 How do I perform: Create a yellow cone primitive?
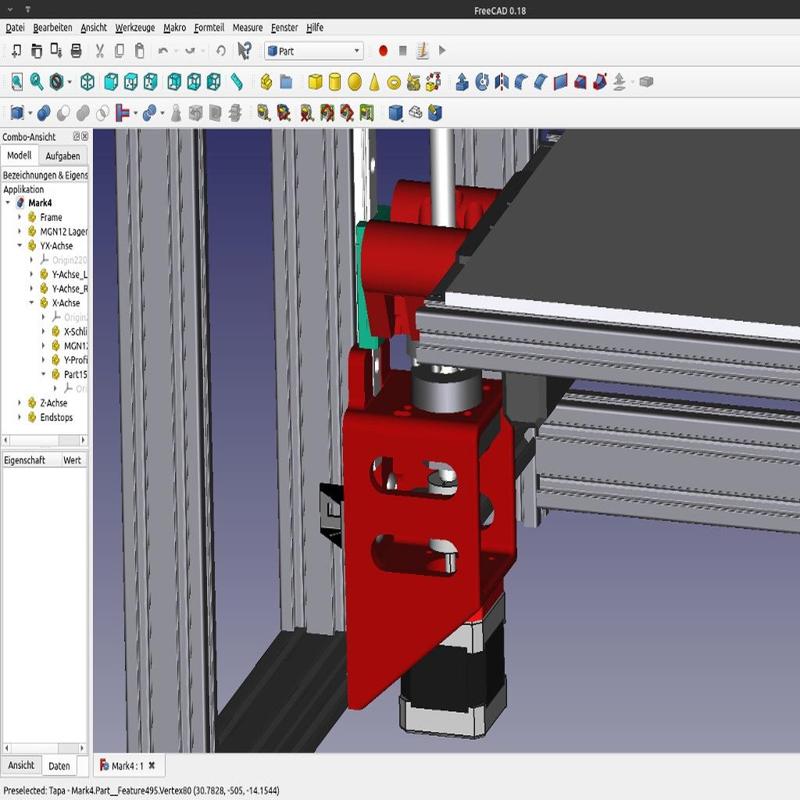(374, 82)
